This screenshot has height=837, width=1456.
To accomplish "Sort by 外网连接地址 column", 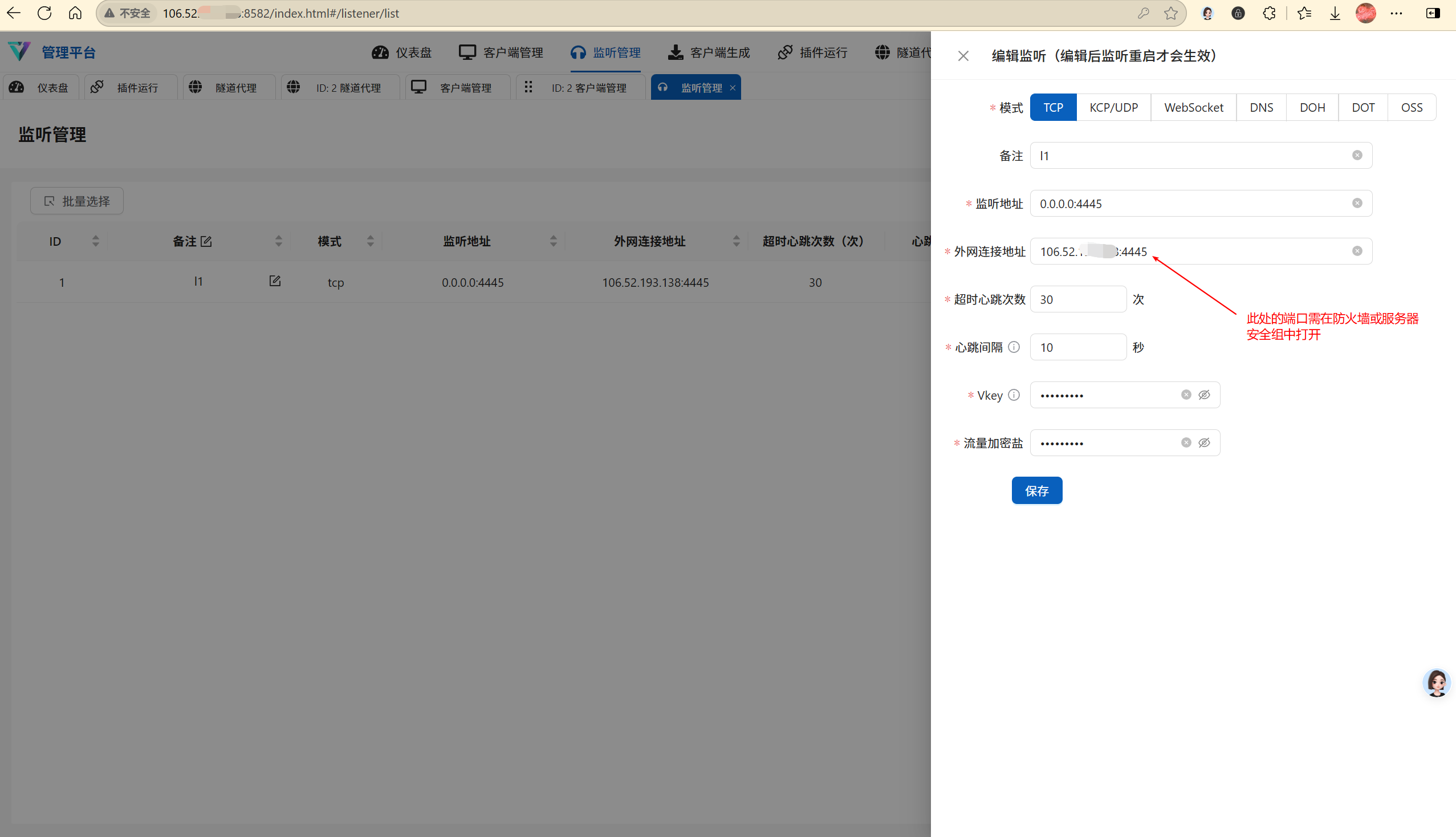I will [736, 241].
